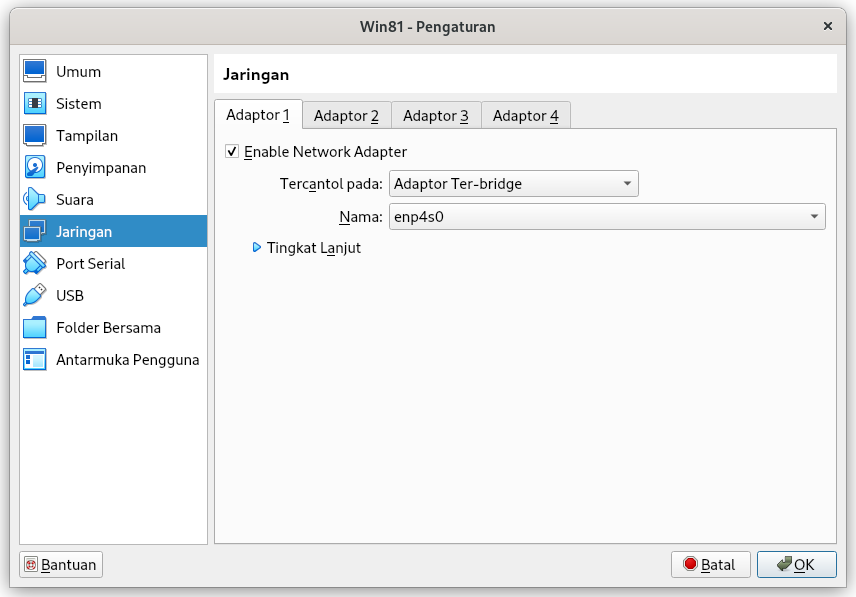Click the Sistem chip icon
This screenshot has height=597, width=856.
point(35,103)
